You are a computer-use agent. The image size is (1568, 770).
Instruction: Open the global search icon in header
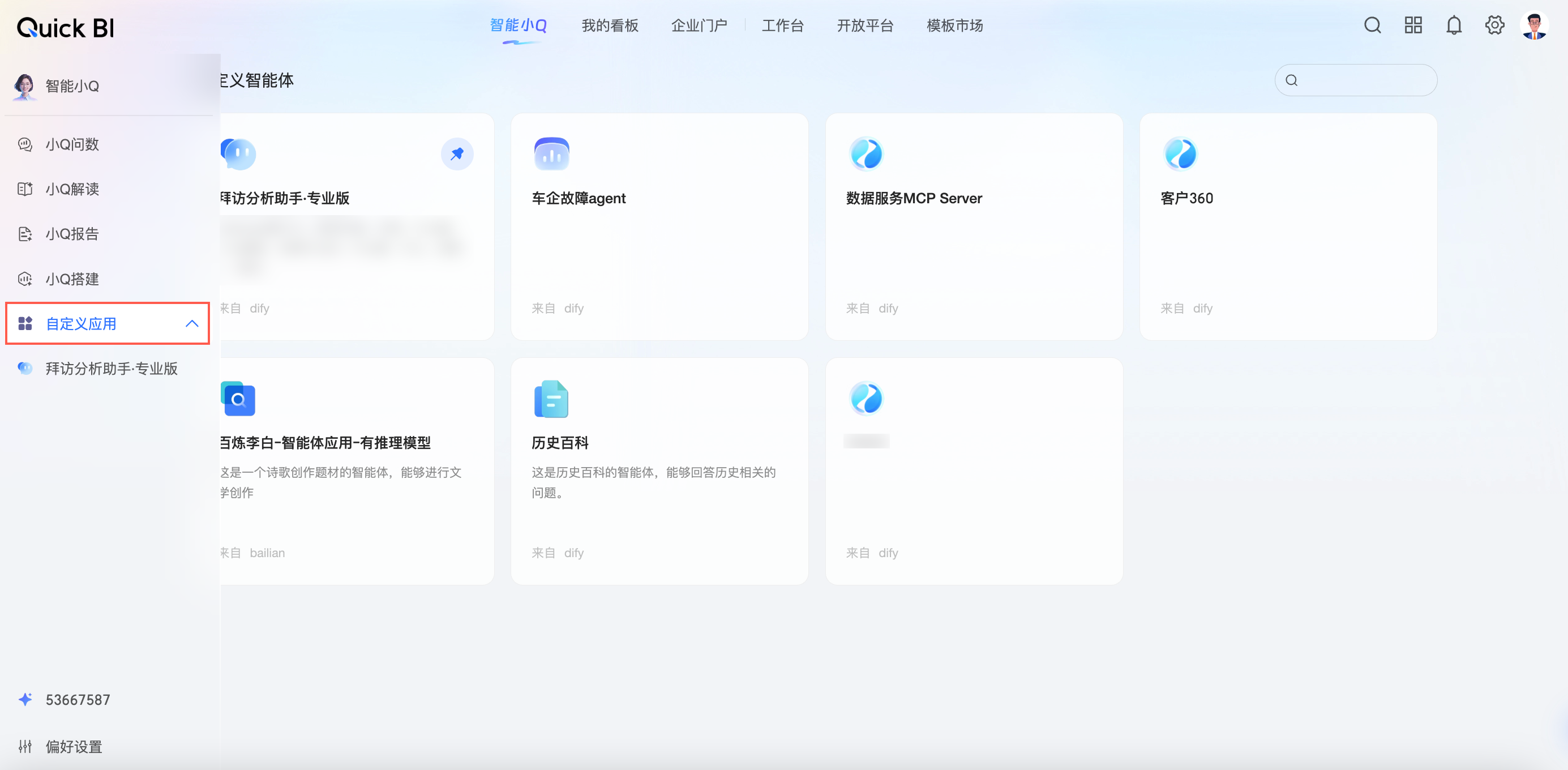coord(1372,25)
